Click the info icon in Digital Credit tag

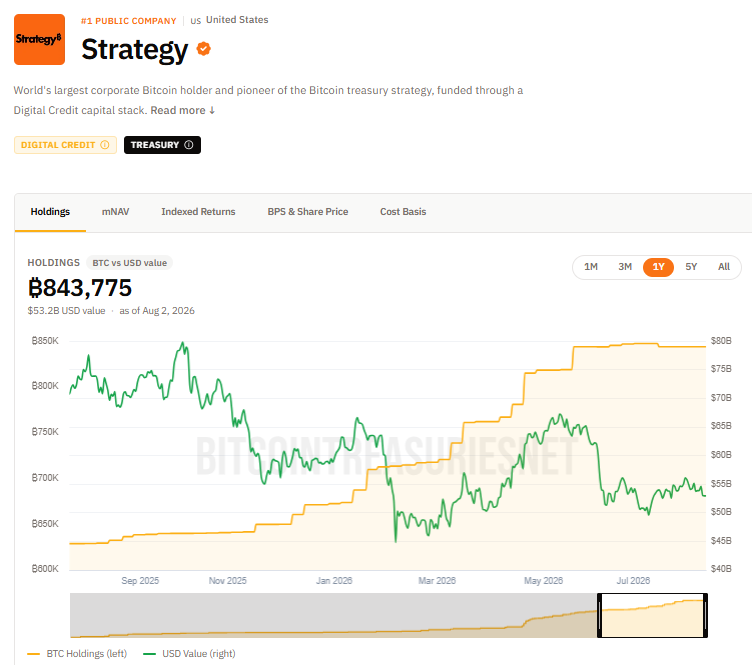pos(105,145)
